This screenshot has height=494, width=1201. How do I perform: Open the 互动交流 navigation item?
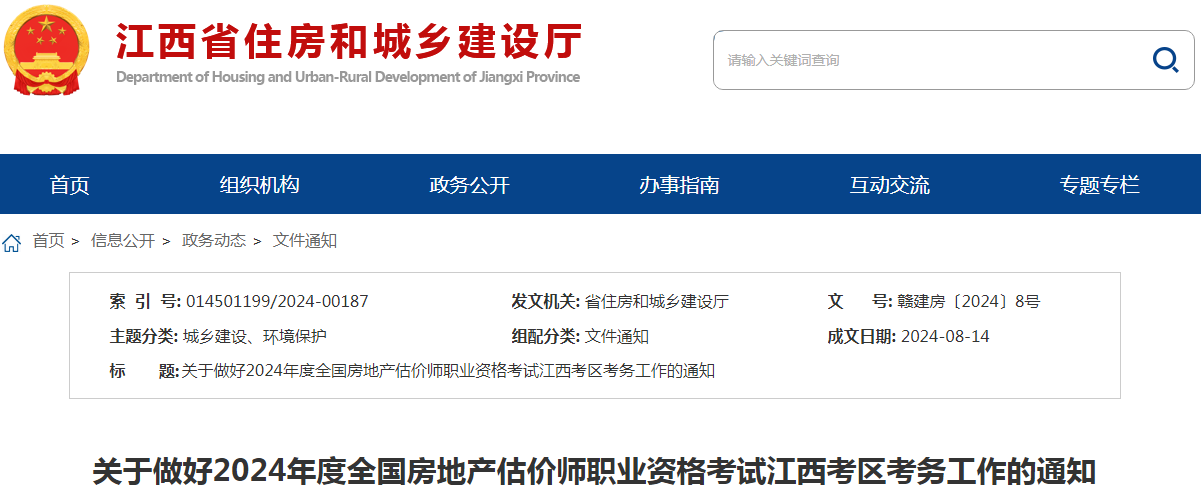click(x=890, y=185)
